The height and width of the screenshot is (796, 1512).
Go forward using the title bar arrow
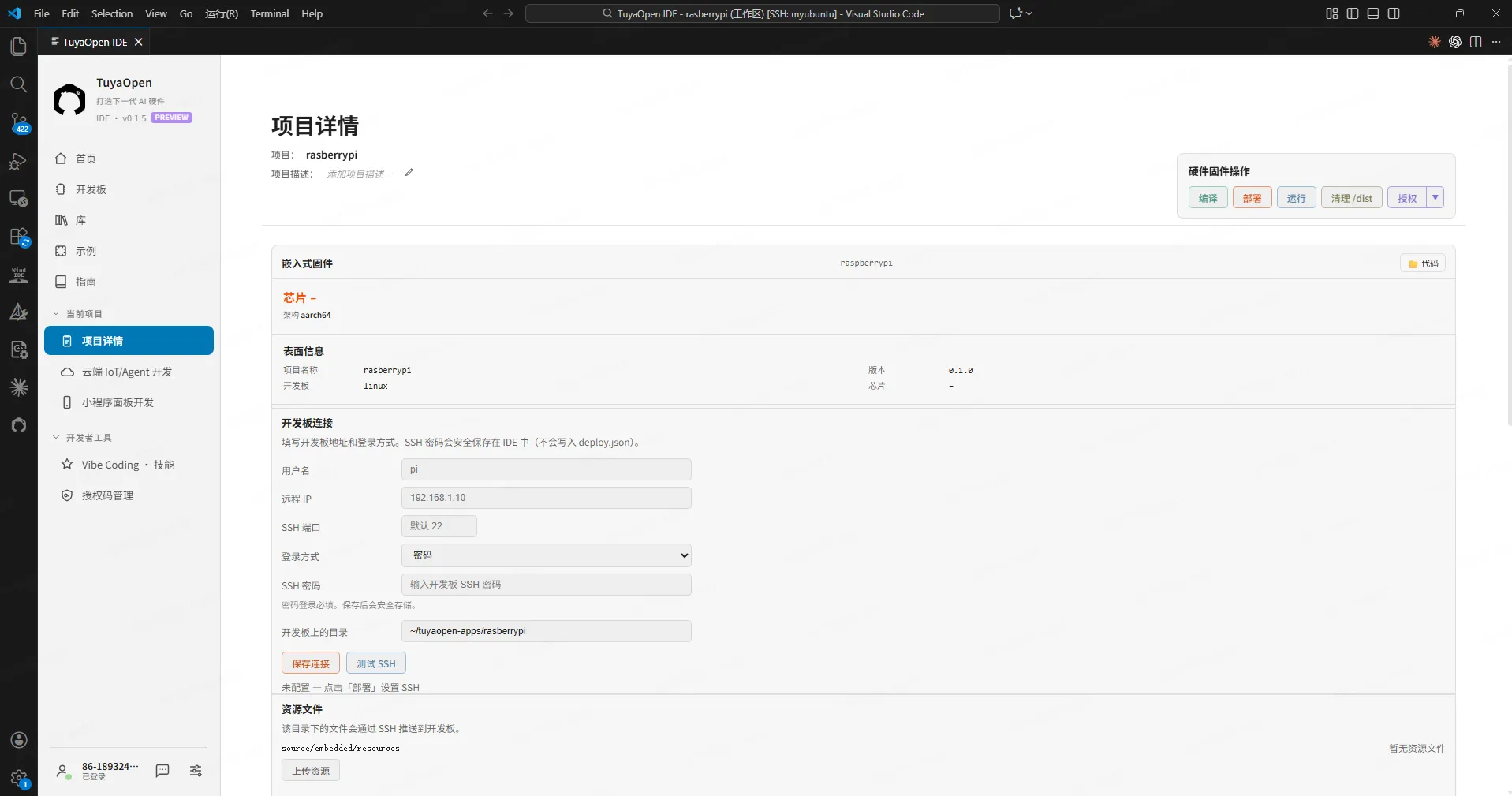508,13
